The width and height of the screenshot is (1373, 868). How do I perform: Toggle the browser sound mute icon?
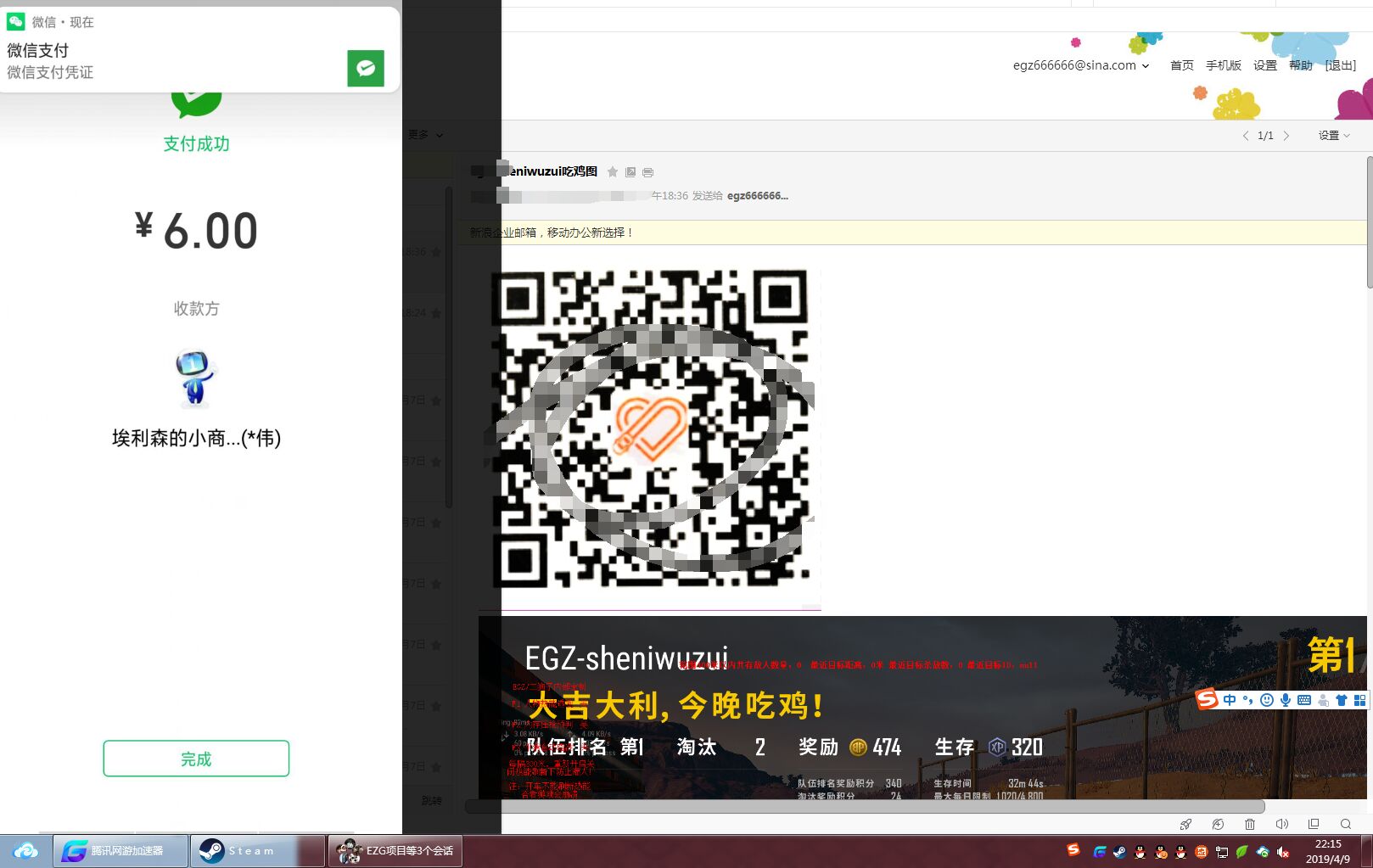click(x=1281, y=824)
